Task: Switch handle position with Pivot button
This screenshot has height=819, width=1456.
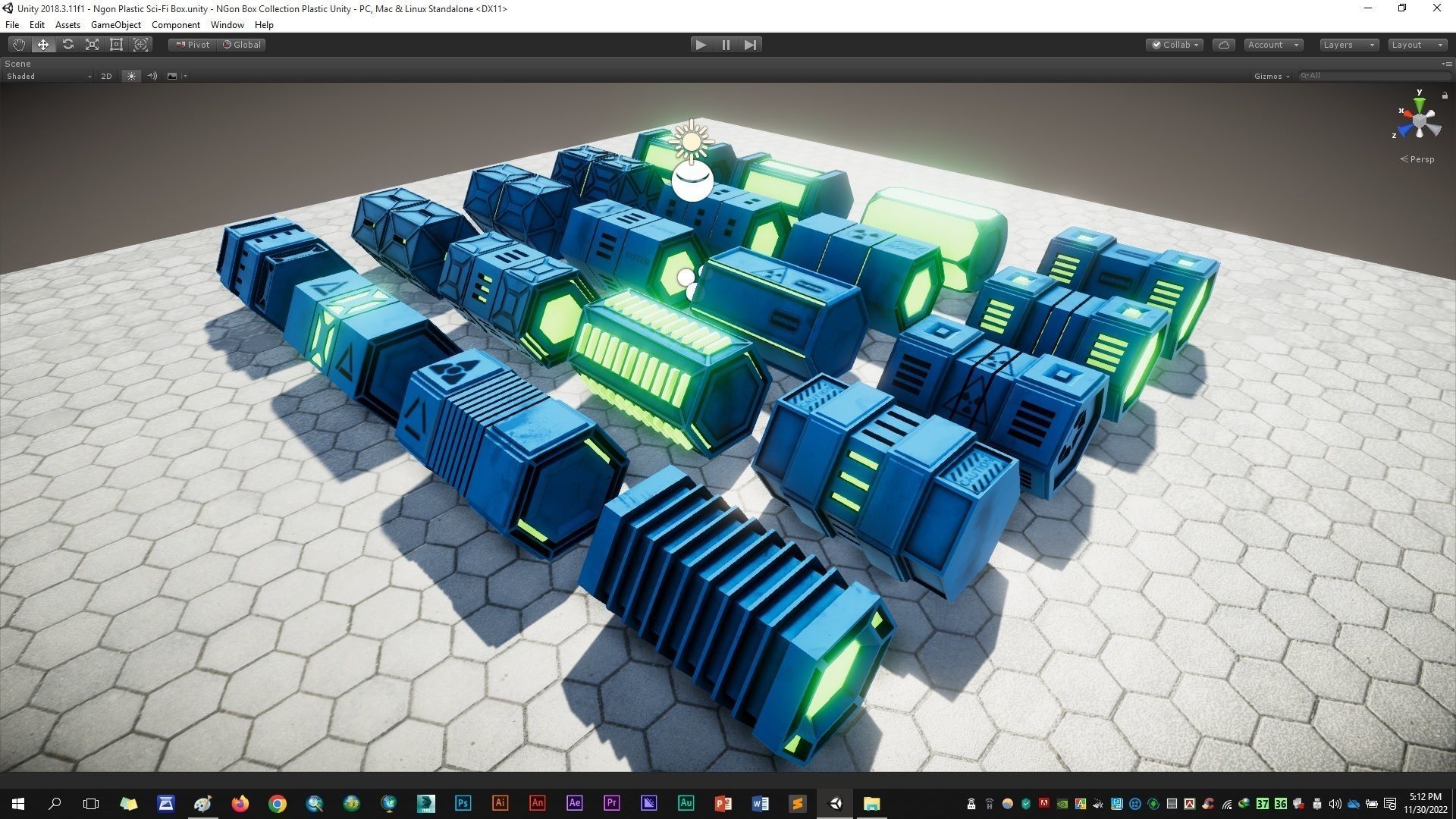Action: coord(193,45)
